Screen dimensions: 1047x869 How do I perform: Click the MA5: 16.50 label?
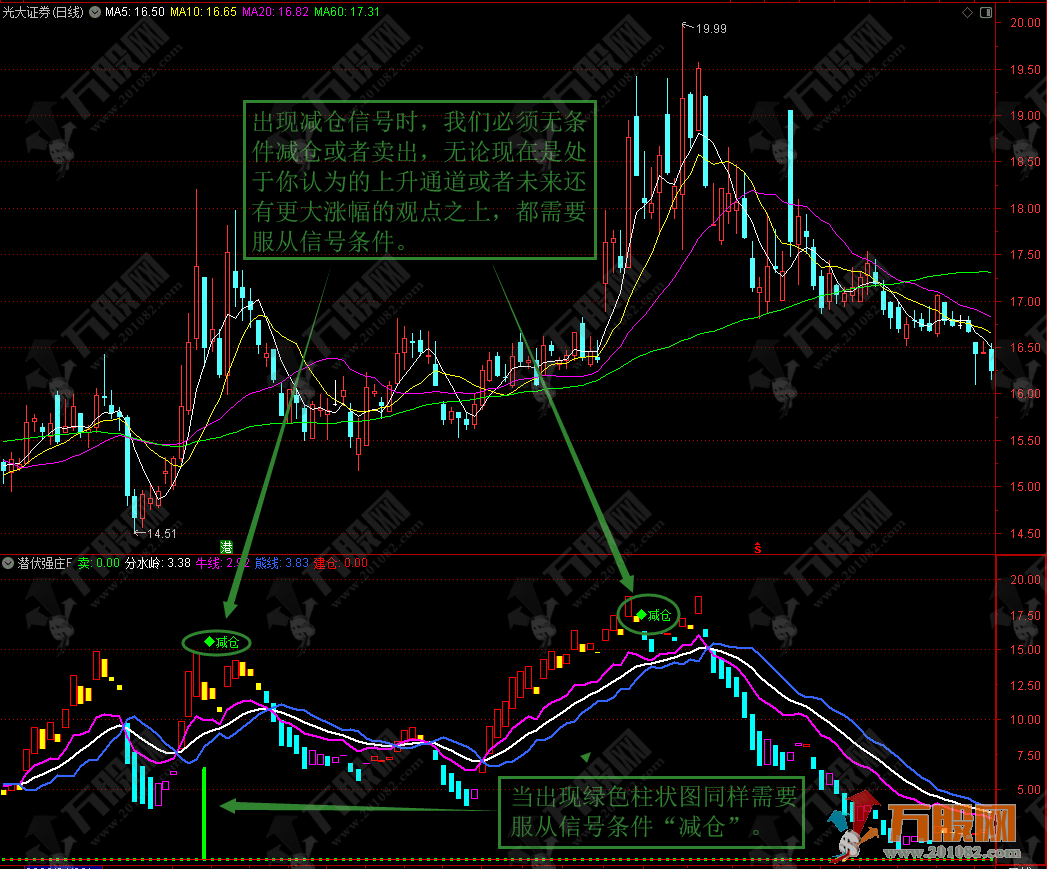(135, 12)
